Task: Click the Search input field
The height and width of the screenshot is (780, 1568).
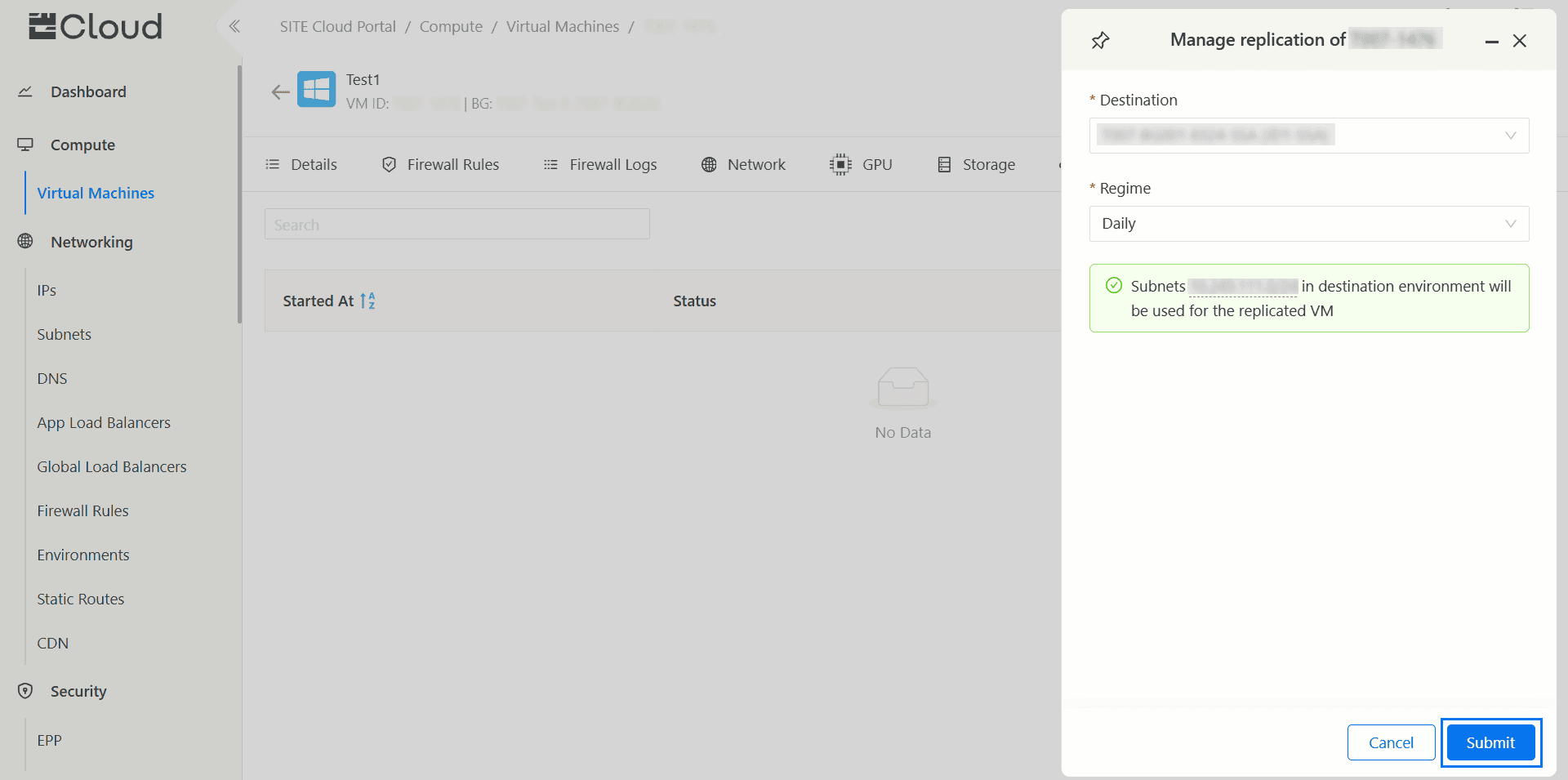Action: coord(457,225)
